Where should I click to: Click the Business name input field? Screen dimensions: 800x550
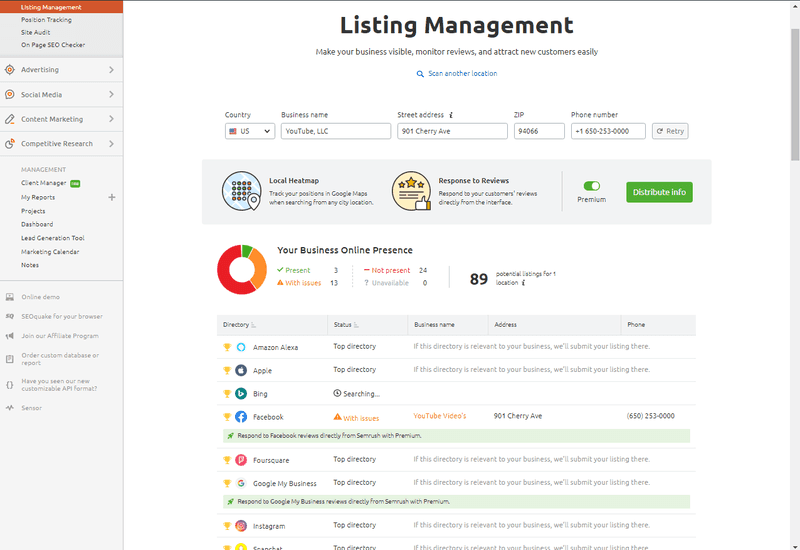(336, 131)
